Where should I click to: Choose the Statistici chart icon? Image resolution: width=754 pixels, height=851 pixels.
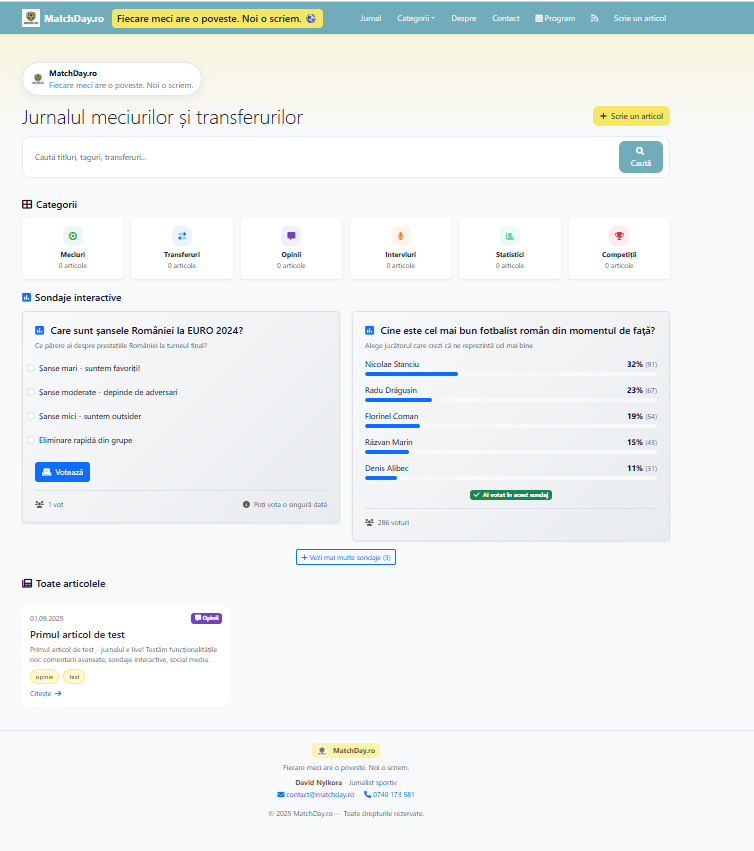[510, 236]
